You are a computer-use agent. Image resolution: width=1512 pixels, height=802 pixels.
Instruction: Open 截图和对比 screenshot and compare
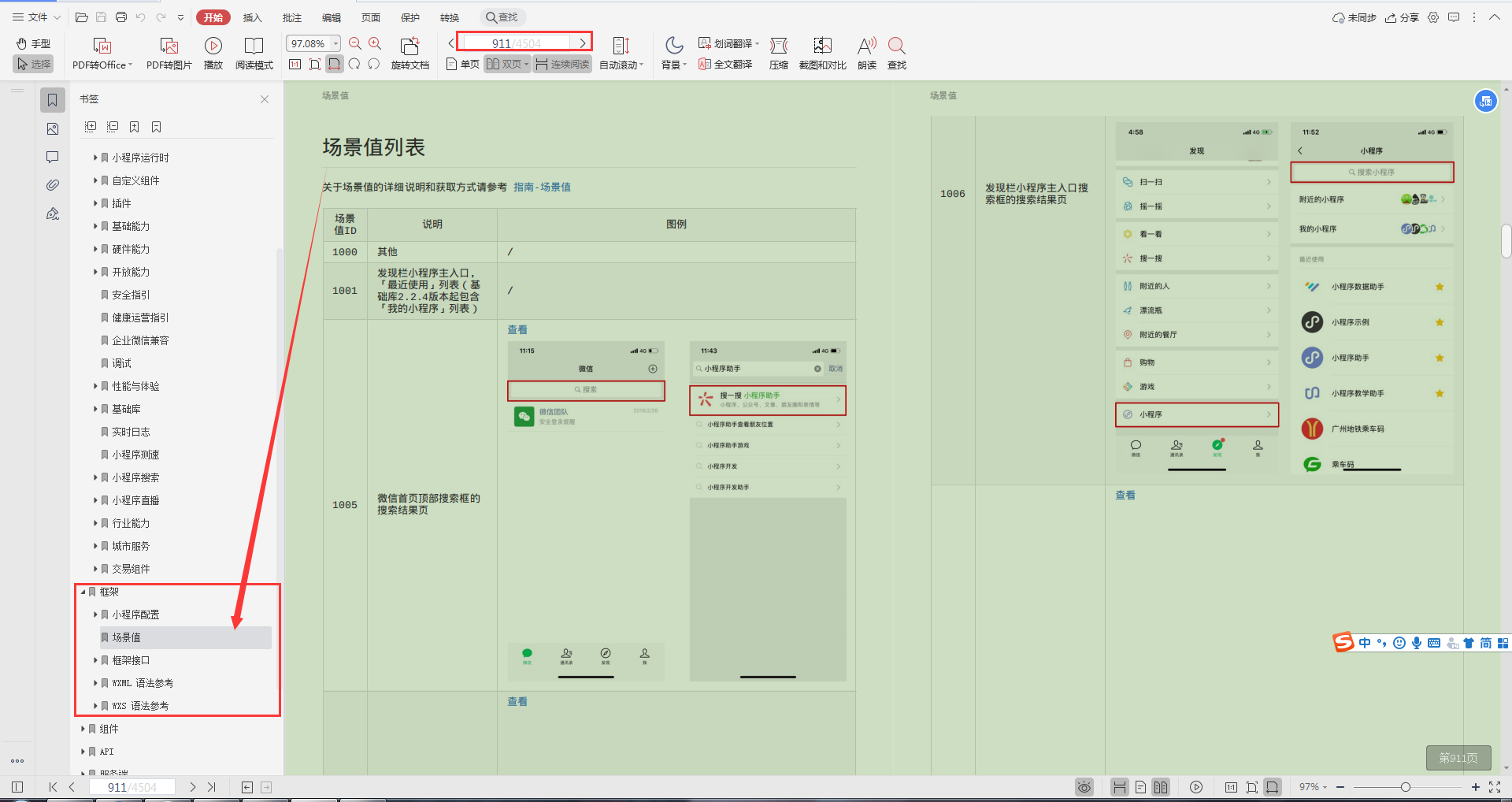[823, 54]
